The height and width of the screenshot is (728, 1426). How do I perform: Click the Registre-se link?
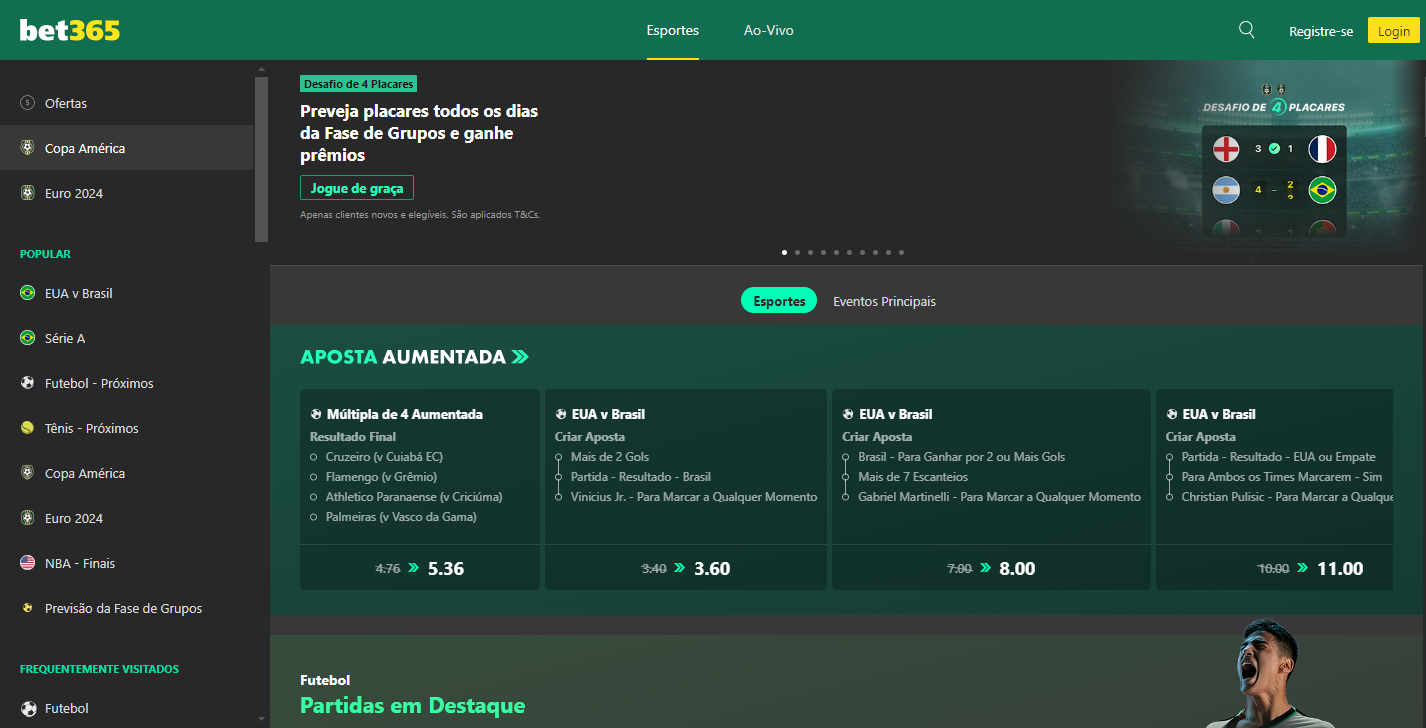(x=1321, y=31)
